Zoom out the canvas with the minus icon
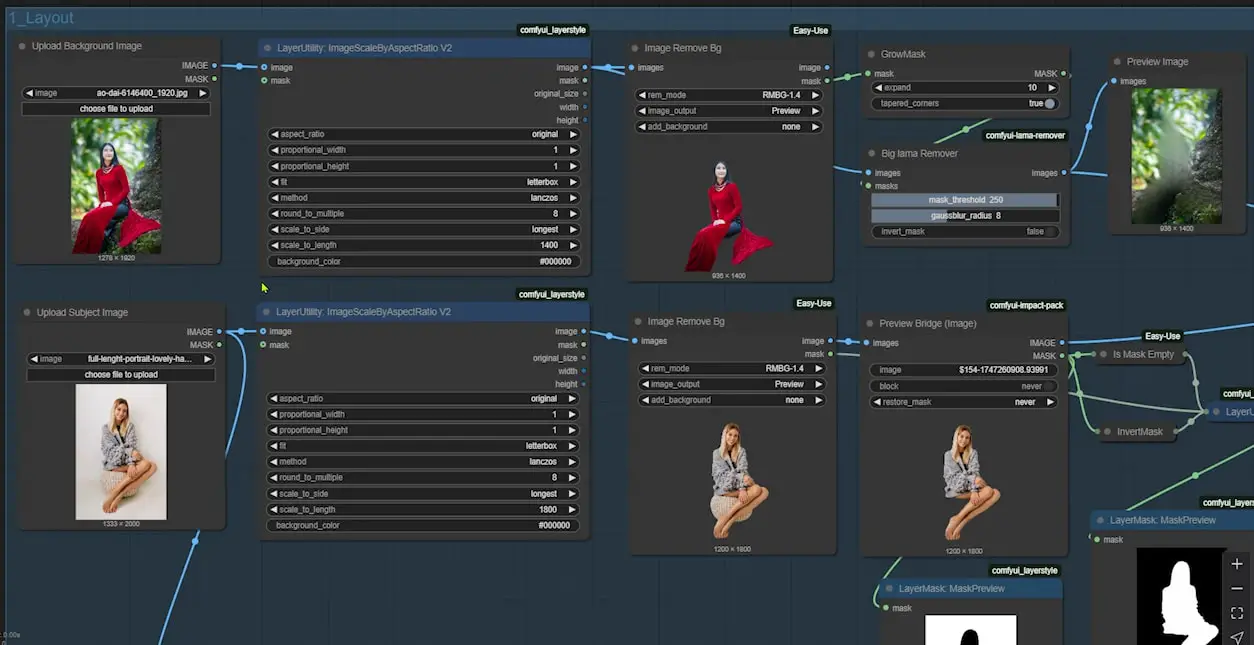 (1237, 588)
